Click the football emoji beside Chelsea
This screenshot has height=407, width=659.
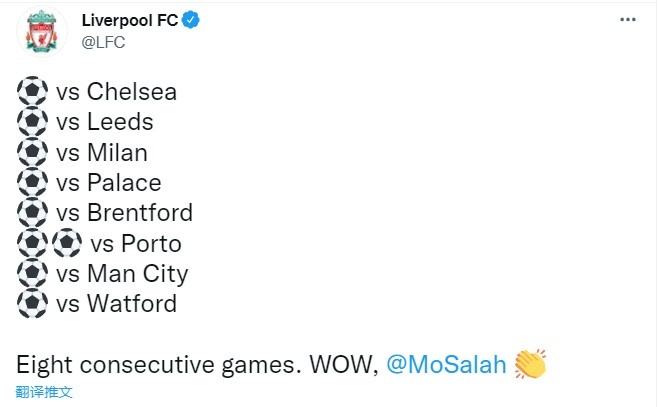pyautogui.click(x=32, y=91)
